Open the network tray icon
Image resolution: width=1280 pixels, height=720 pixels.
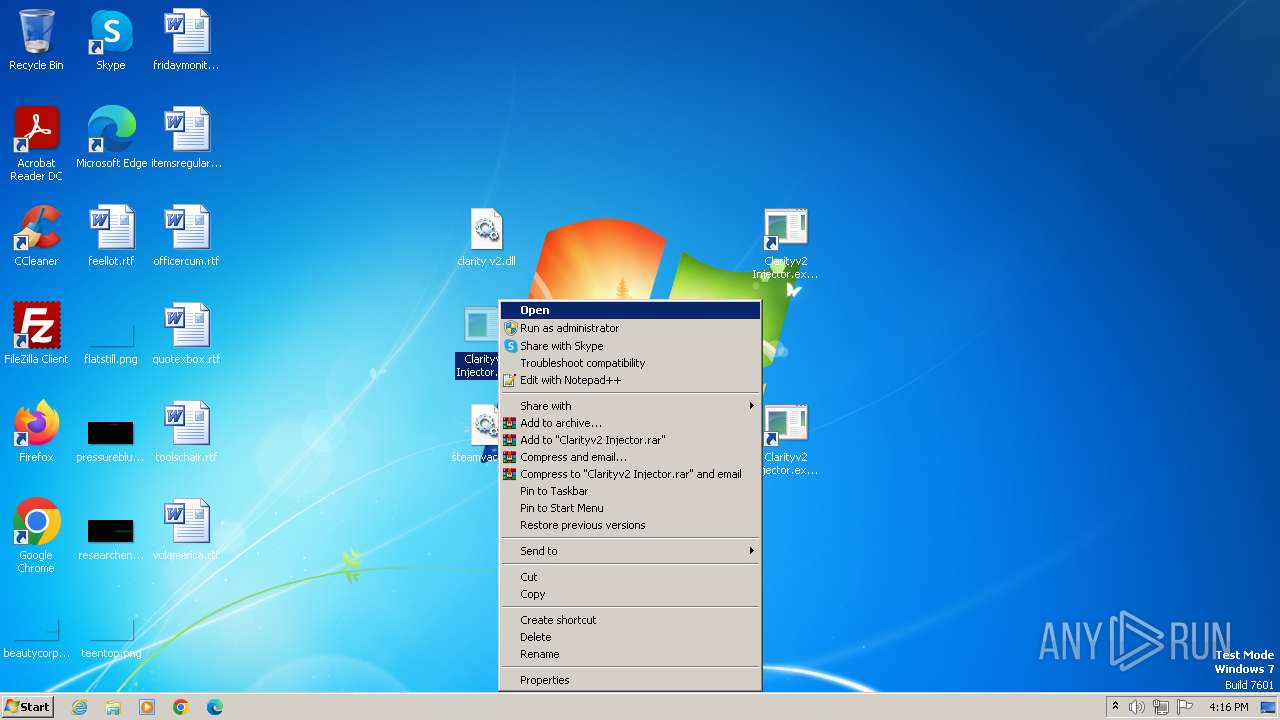pos(1161,707)
